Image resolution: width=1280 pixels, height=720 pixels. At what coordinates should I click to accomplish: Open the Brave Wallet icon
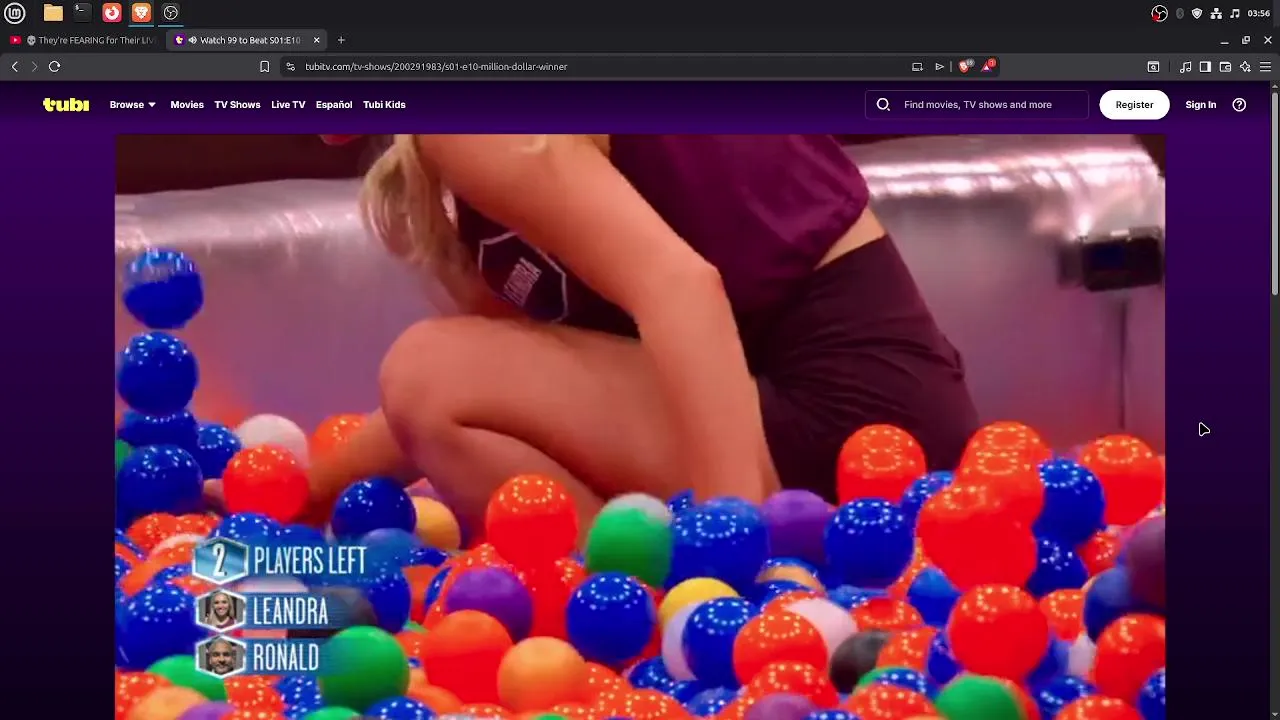tap(1225, 66)
